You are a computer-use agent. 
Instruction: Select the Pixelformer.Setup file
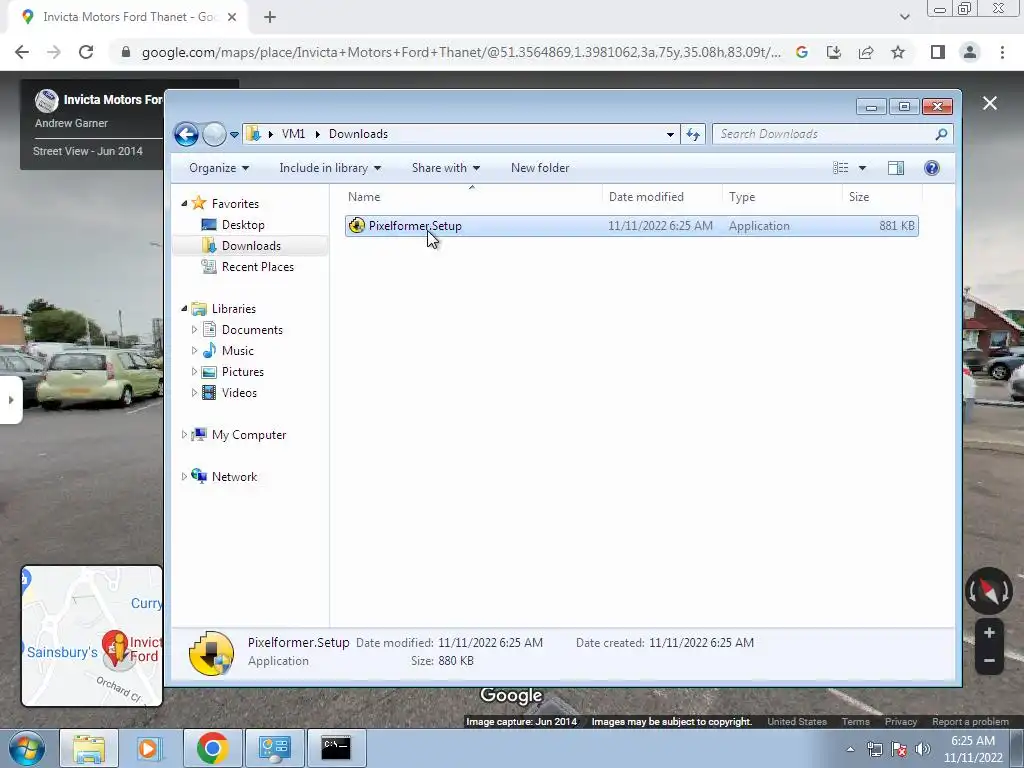pyautogui.click(x=632, y=226)
